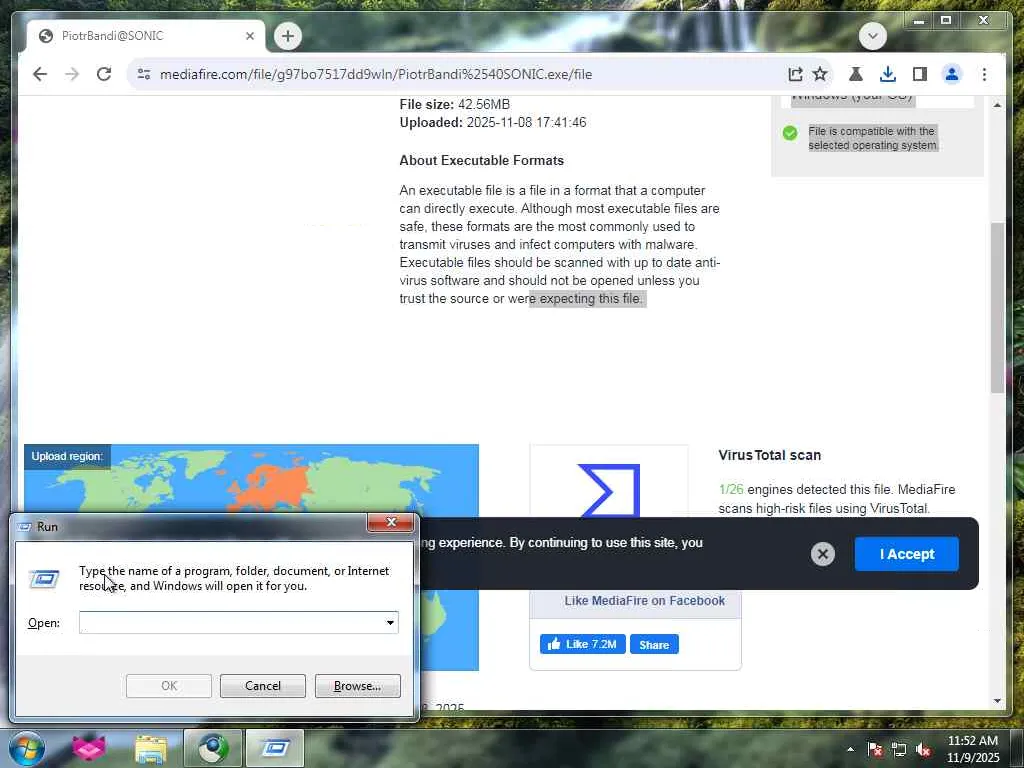The height and width of the screenshot is (768, 1024).
Task: Open Action Center flag tray icon
Action: [x=875, y=749]
